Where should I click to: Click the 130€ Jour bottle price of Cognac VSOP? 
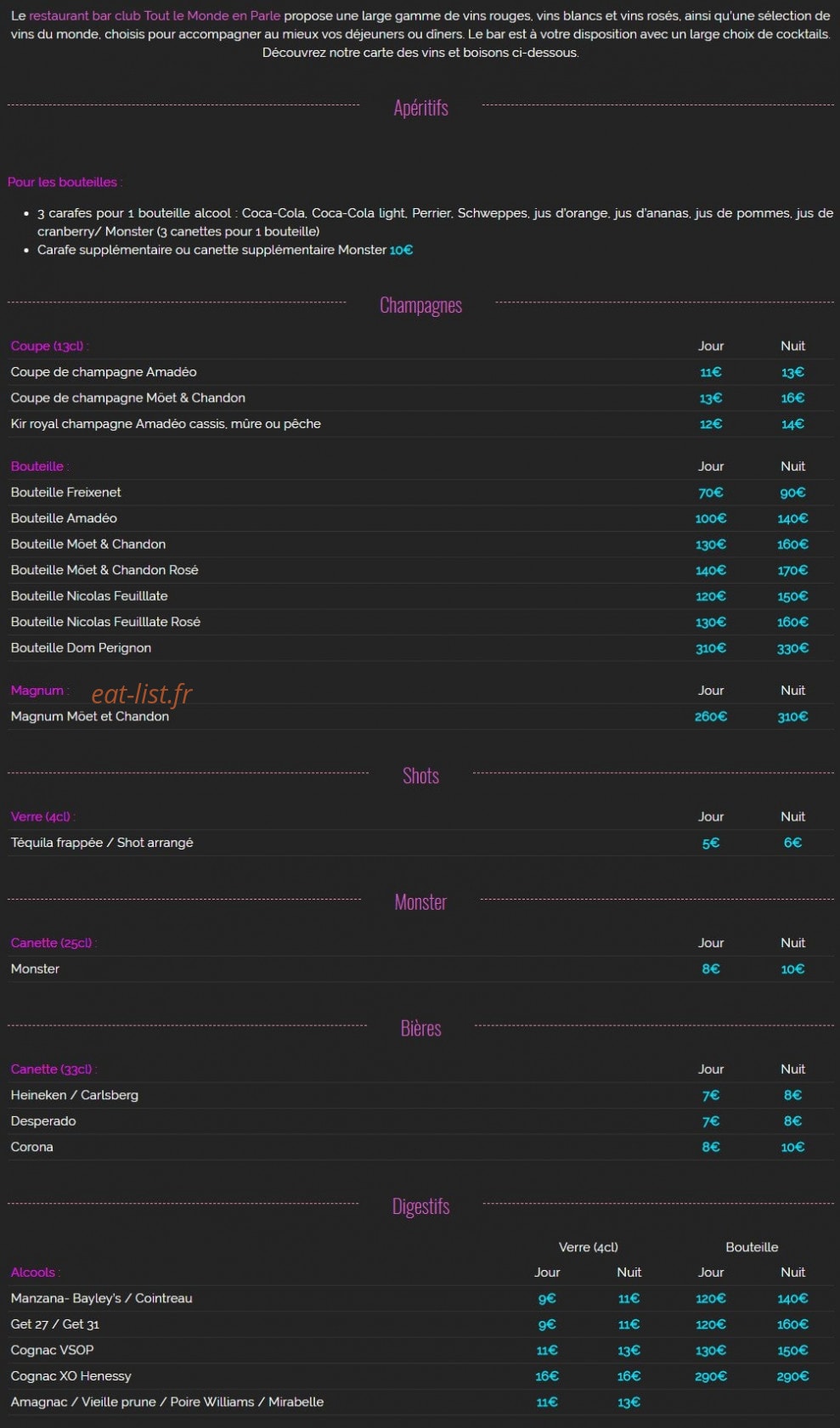[x=711, y=1351]
